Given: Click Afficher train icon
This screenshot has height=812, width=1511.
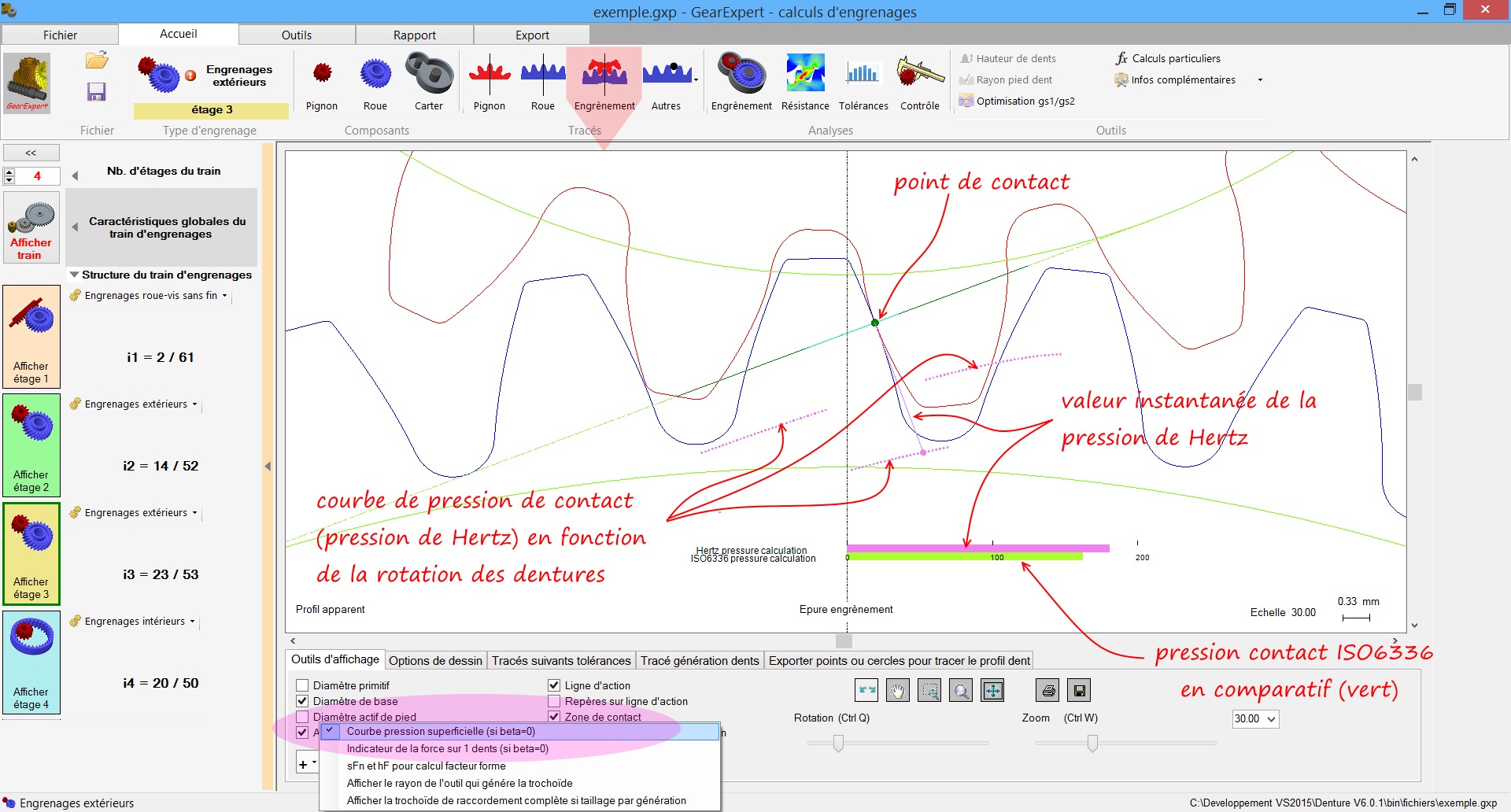Looking at the screenshot, I should coord(31,229).
